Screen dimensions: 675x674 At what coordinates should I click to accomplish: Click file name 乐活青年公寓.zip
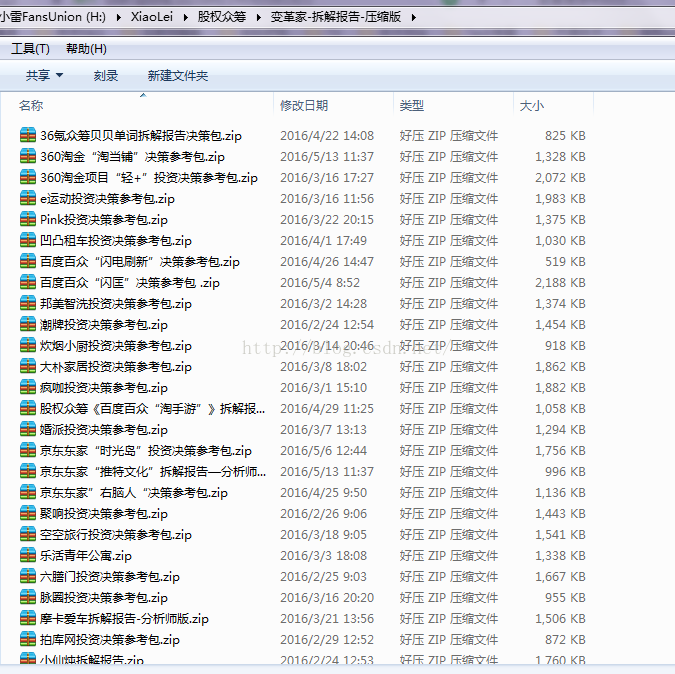[x=86, y=556]
